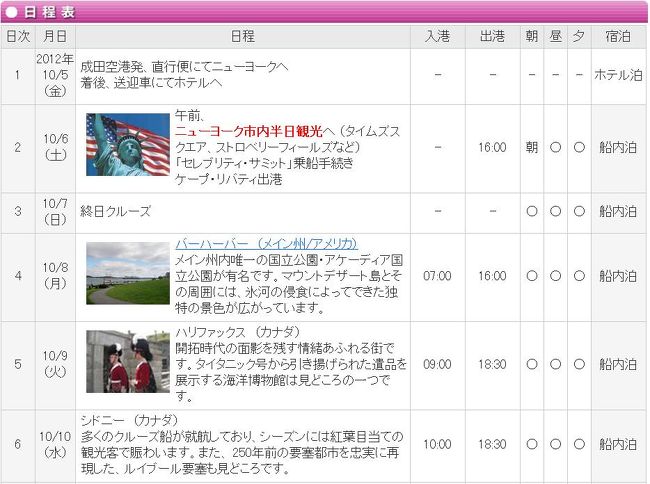The image size is (650, 484).
Task: Click the dinner circle mark on 10/7
Action: (579, 211)
